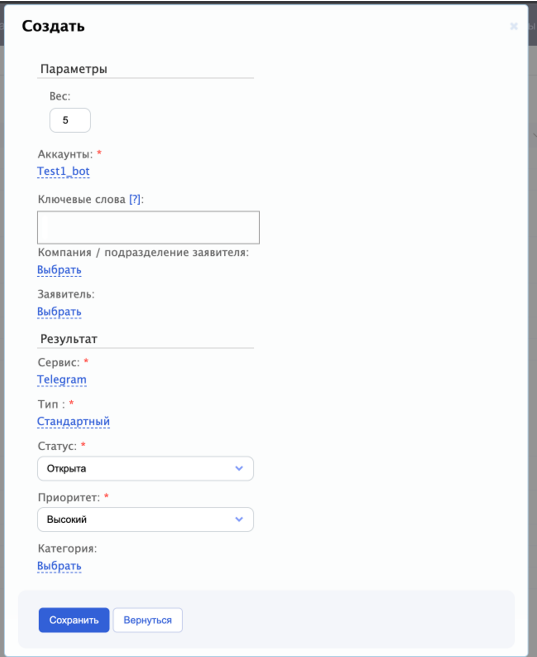Close the Создать dialog with the X

[x=514, y=26]
